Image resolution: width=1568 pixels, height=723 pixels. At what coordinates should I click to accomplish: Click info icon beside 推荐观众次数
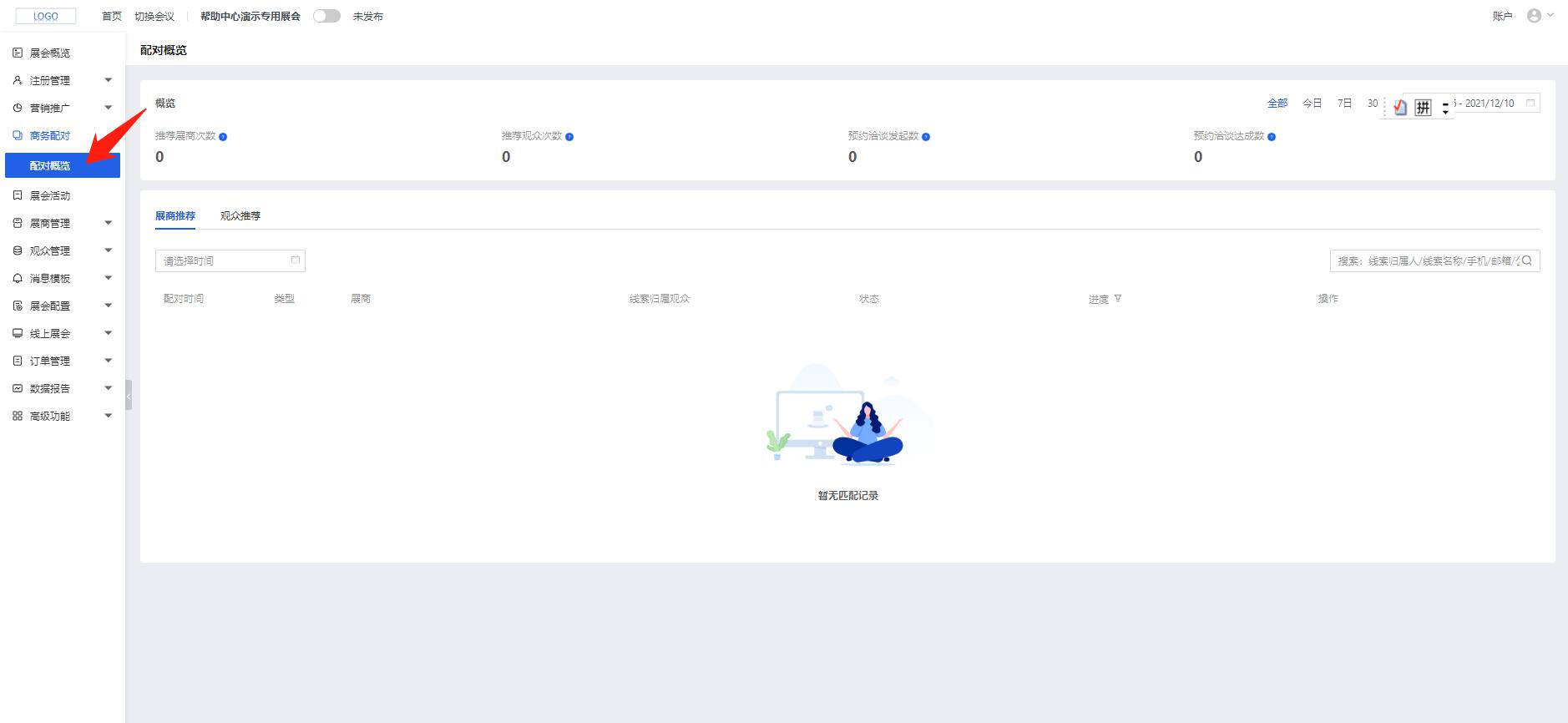569,137
